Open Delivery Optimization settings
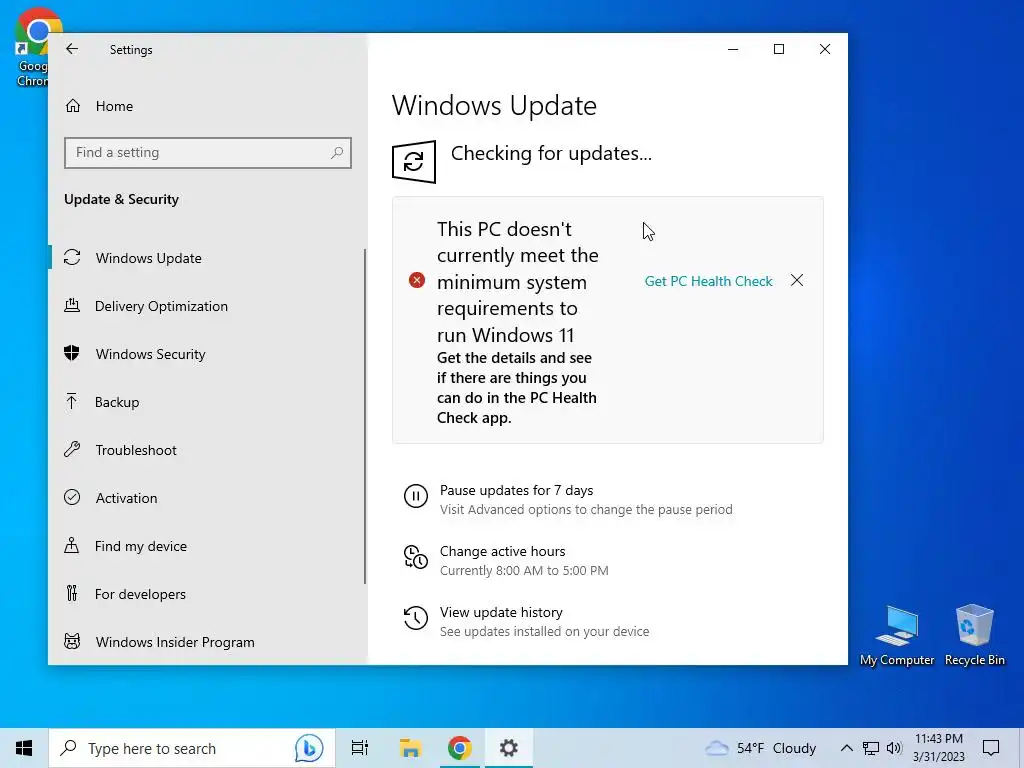 pos(206,306)
